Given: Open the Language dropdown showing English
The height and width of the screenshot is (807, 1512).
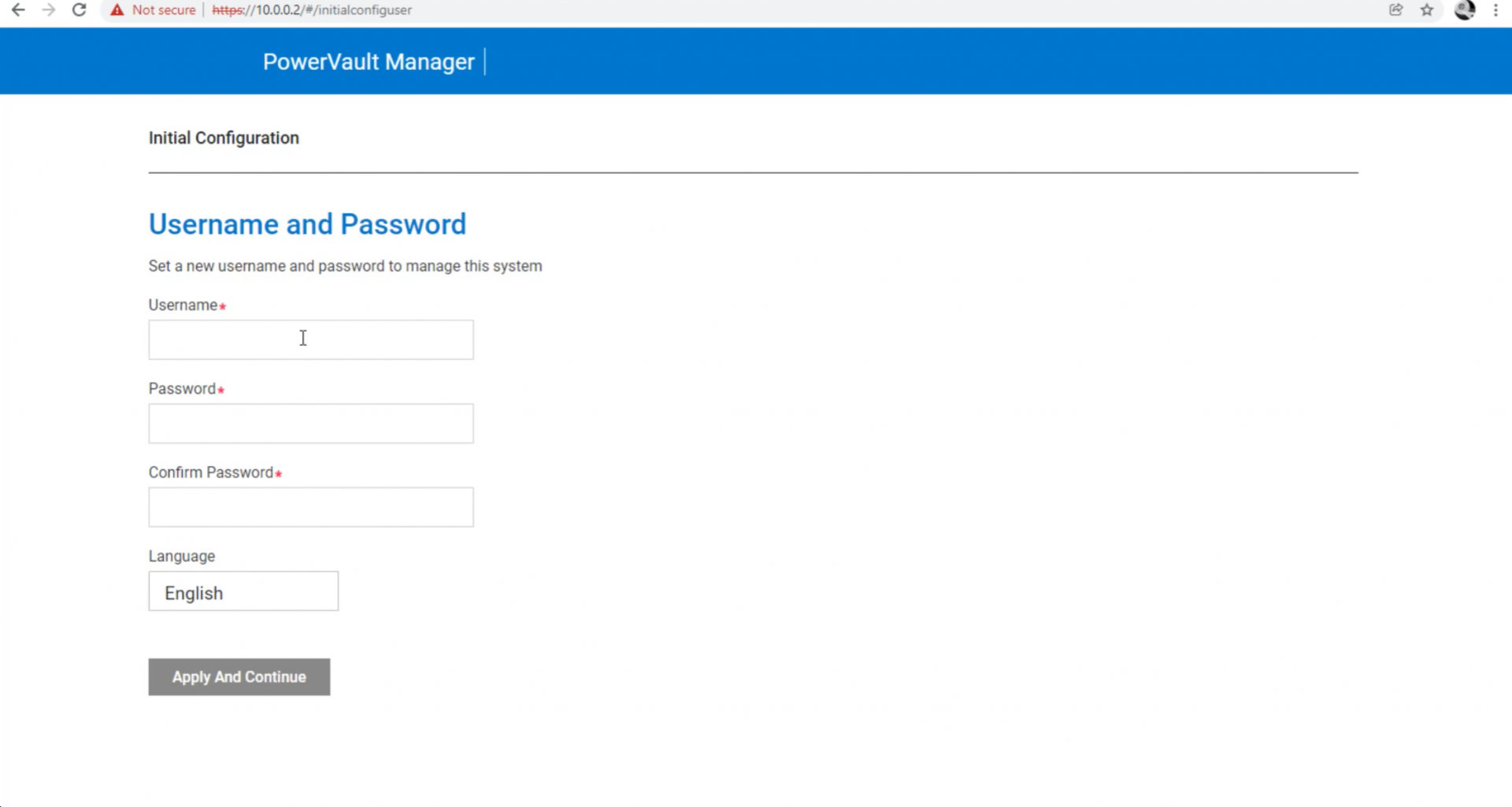Looking at the screenshot, I should [243, 591].
